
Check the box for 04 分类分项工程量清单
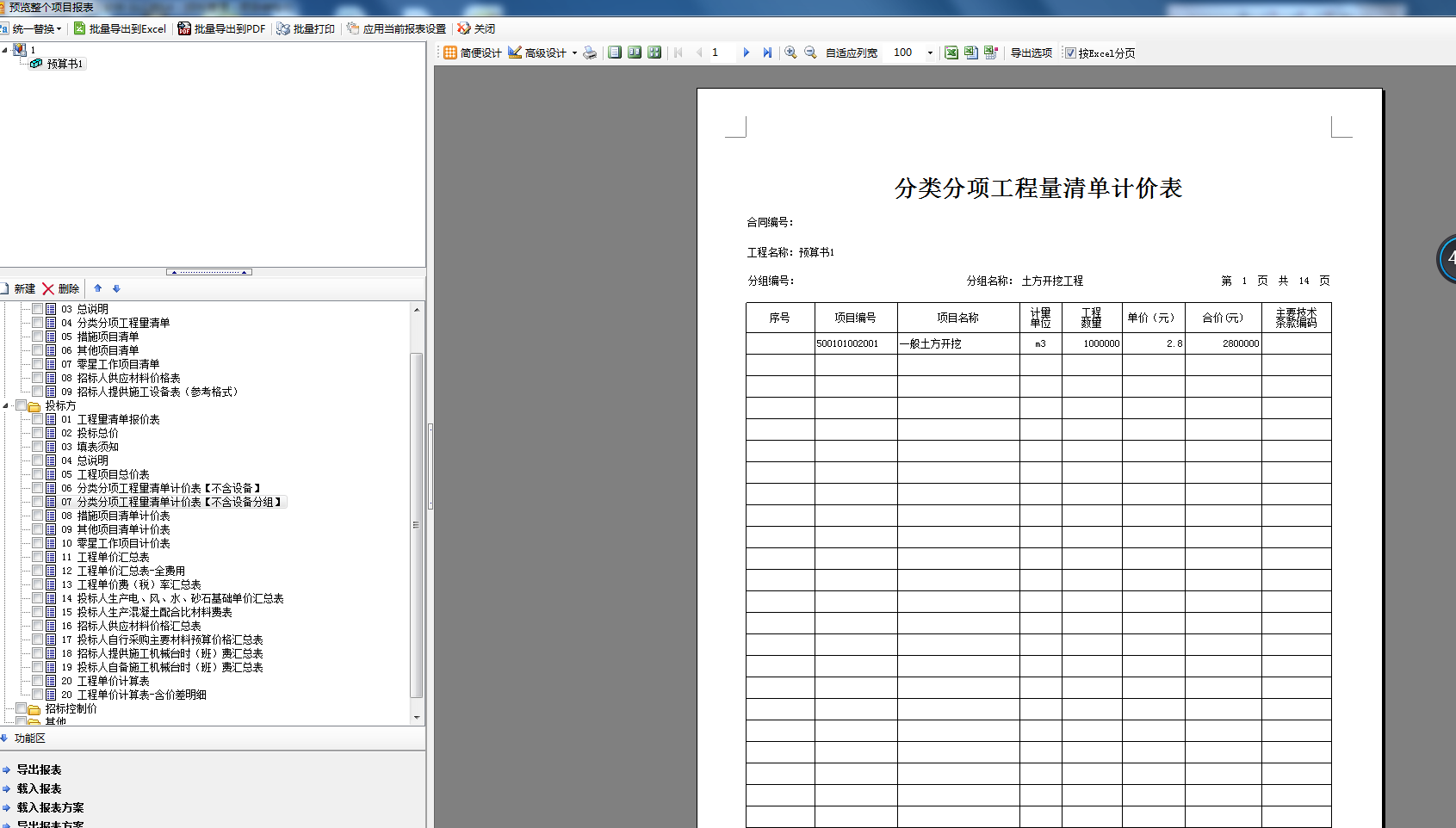point(38,322)
